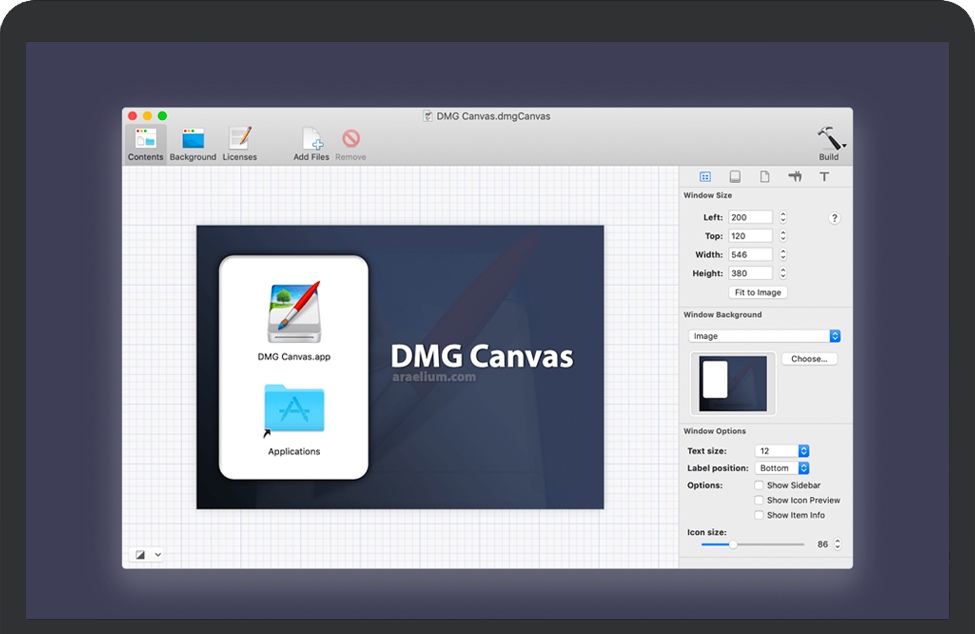Open the file document inspector icon
This screenshot has height=634, width=975.
tap(765, 177)
